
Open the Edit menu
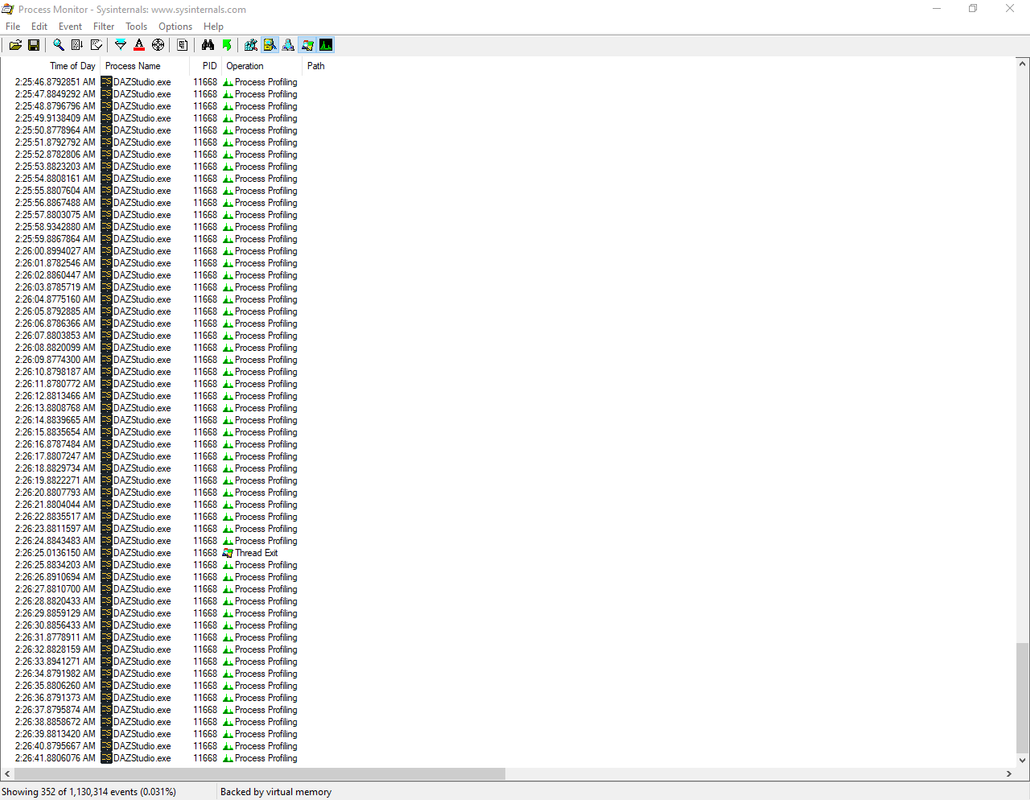pyautogui.click(x=39, y=26)
